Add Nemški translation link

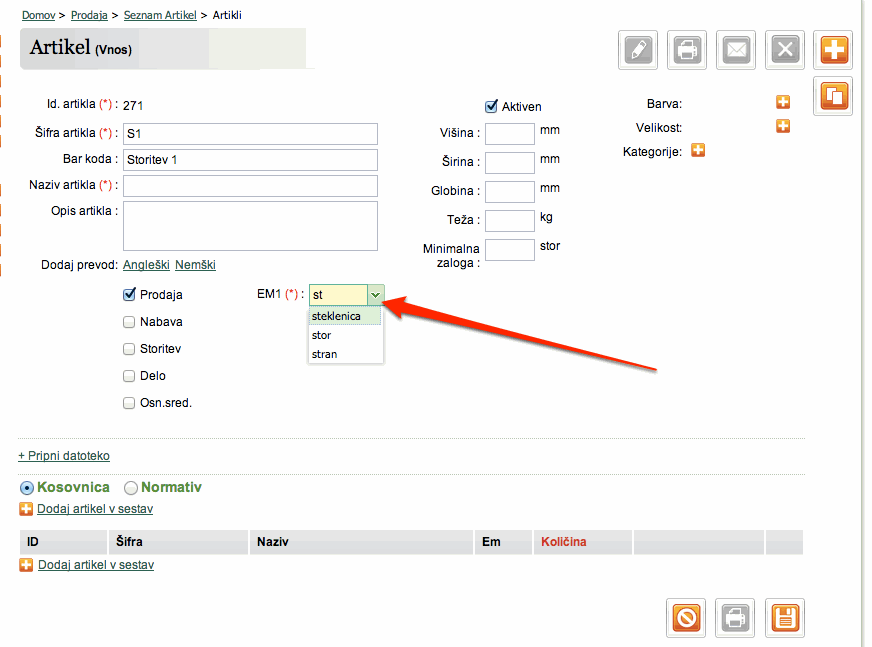195,265
